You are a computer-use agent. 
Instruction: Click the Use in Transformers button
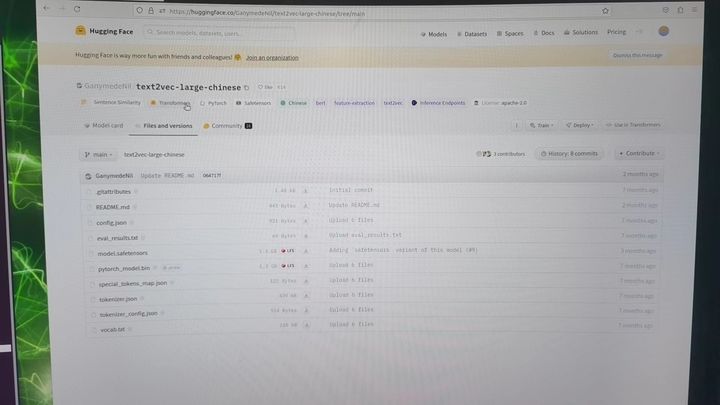point(632,125)
